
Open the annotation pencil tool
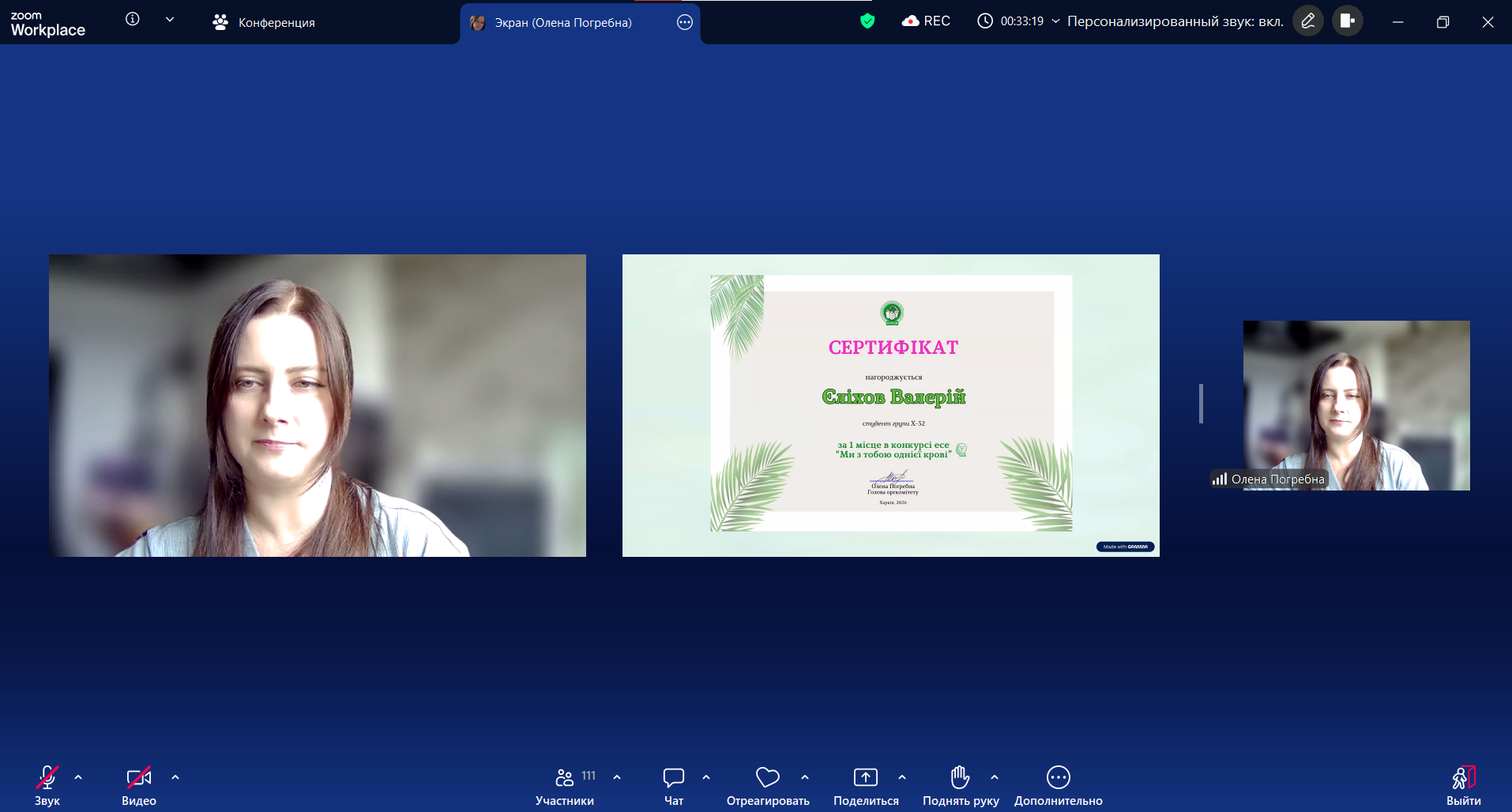click(x=1307, y=21)
